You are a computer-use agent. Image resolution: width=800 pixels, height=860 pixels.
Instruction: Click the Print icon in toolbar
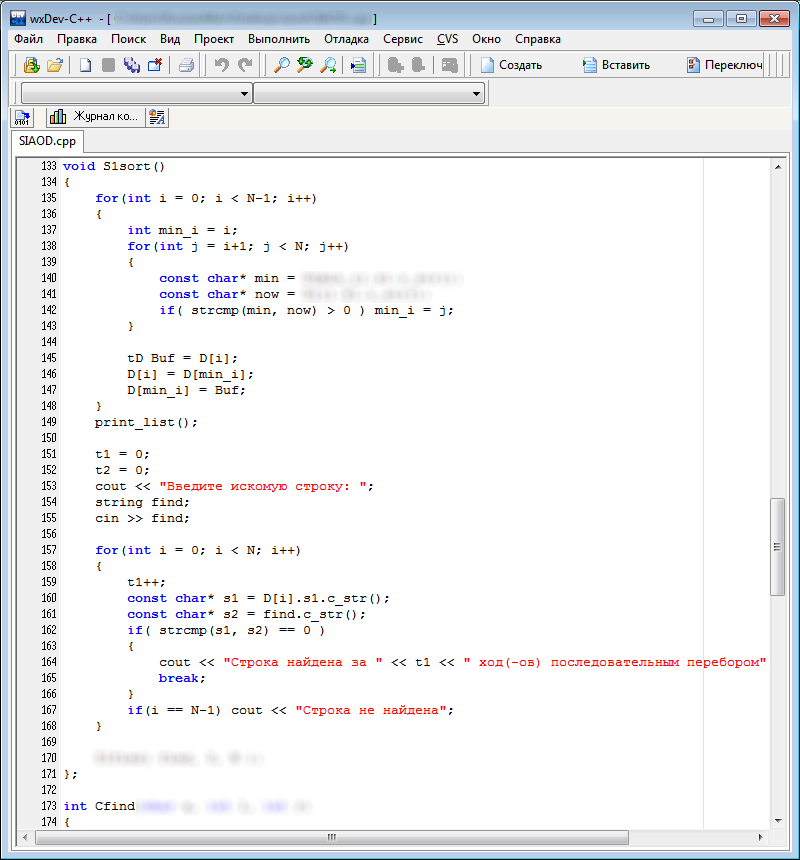click(x=186, y=65)
